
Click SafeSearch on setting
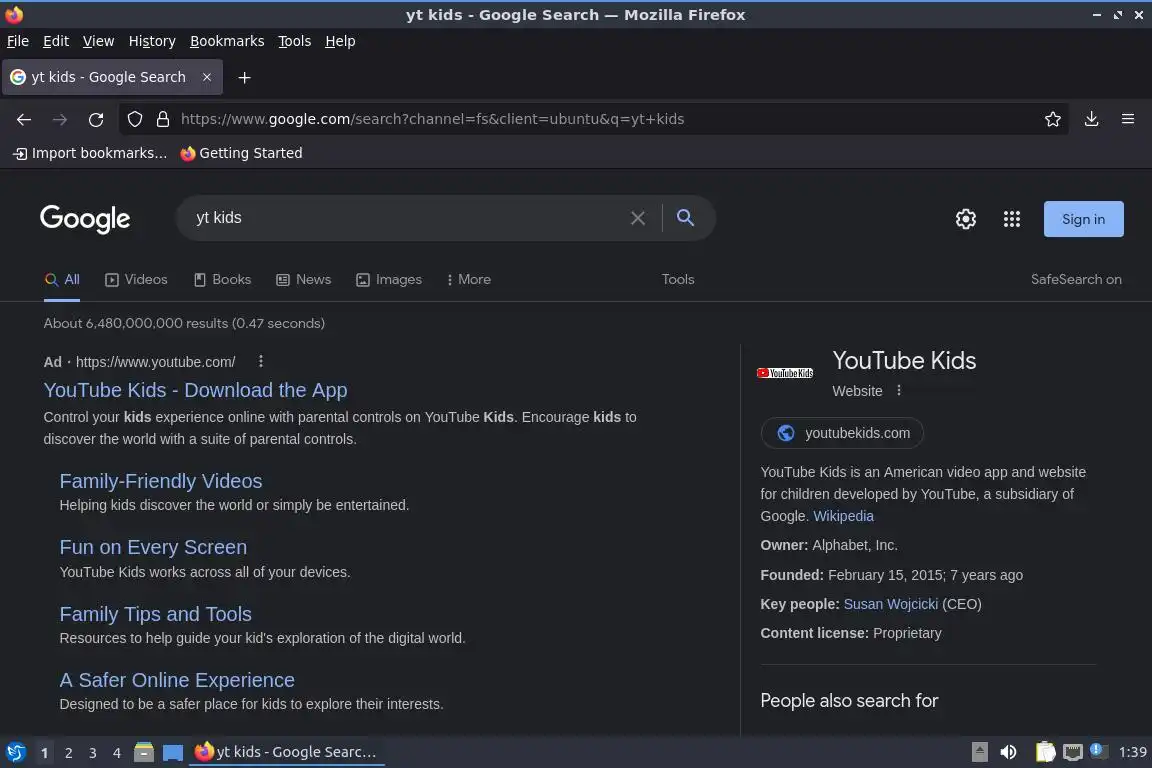[x=1076, y=279]
